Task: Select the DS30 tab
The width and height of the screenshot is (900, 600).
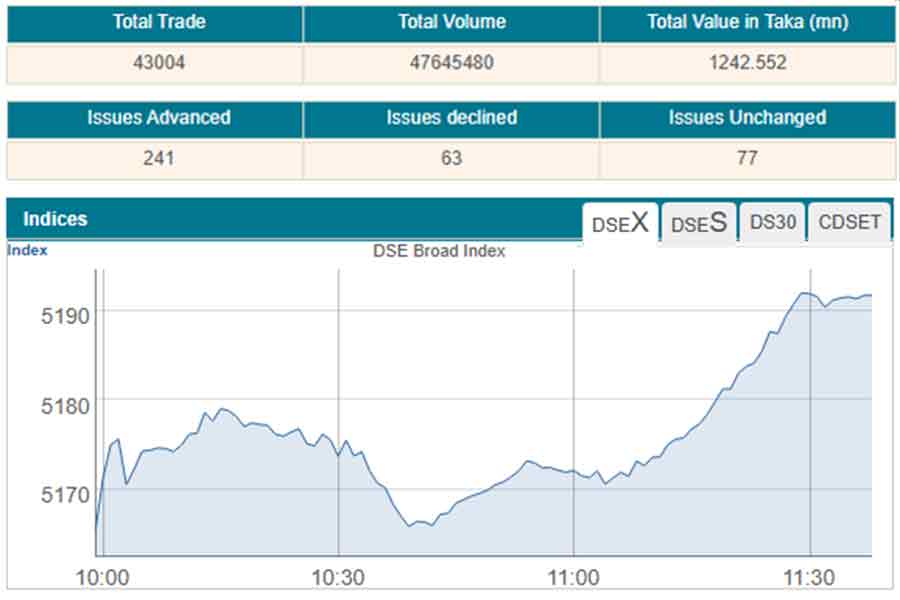Action: tap(772, 222)
